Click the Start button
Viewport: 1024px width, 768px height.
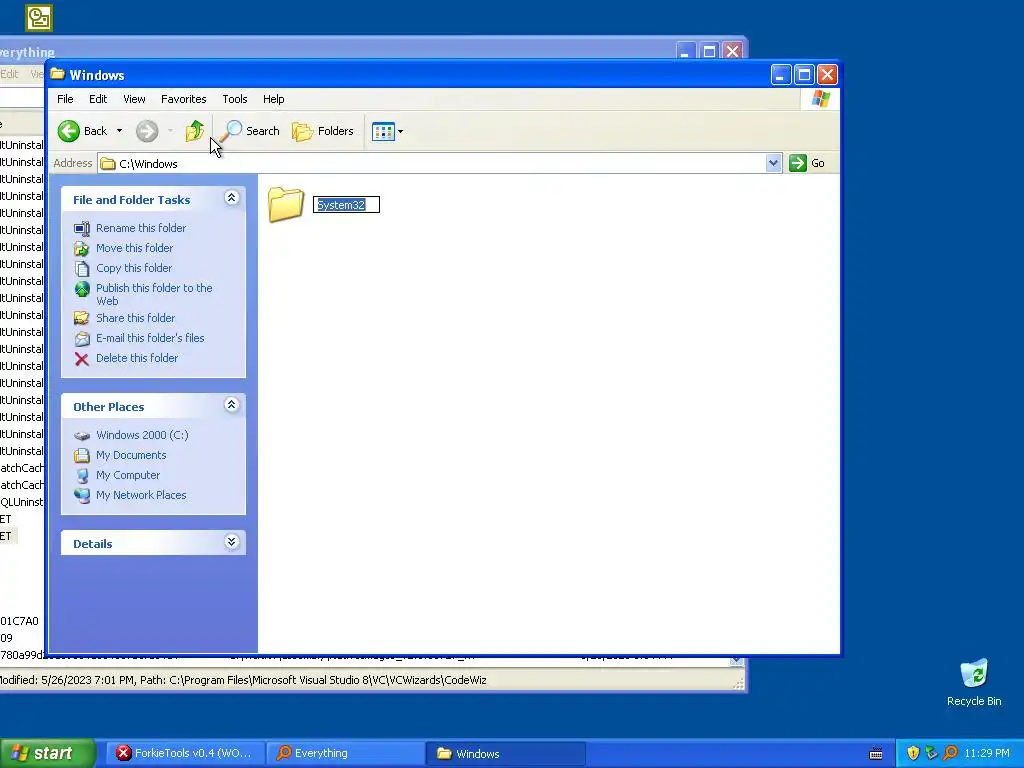point(47,753)
